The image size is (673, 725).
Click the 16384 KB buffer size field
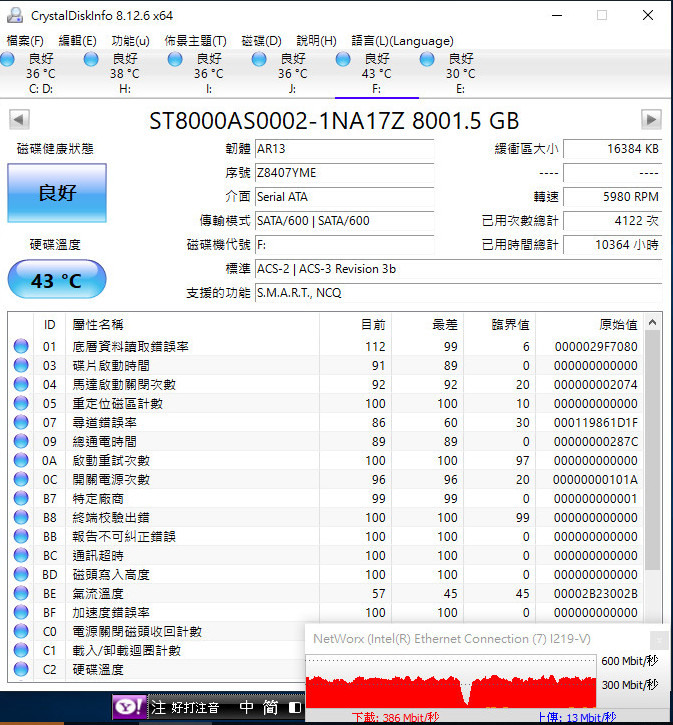(x=612, y=149)
